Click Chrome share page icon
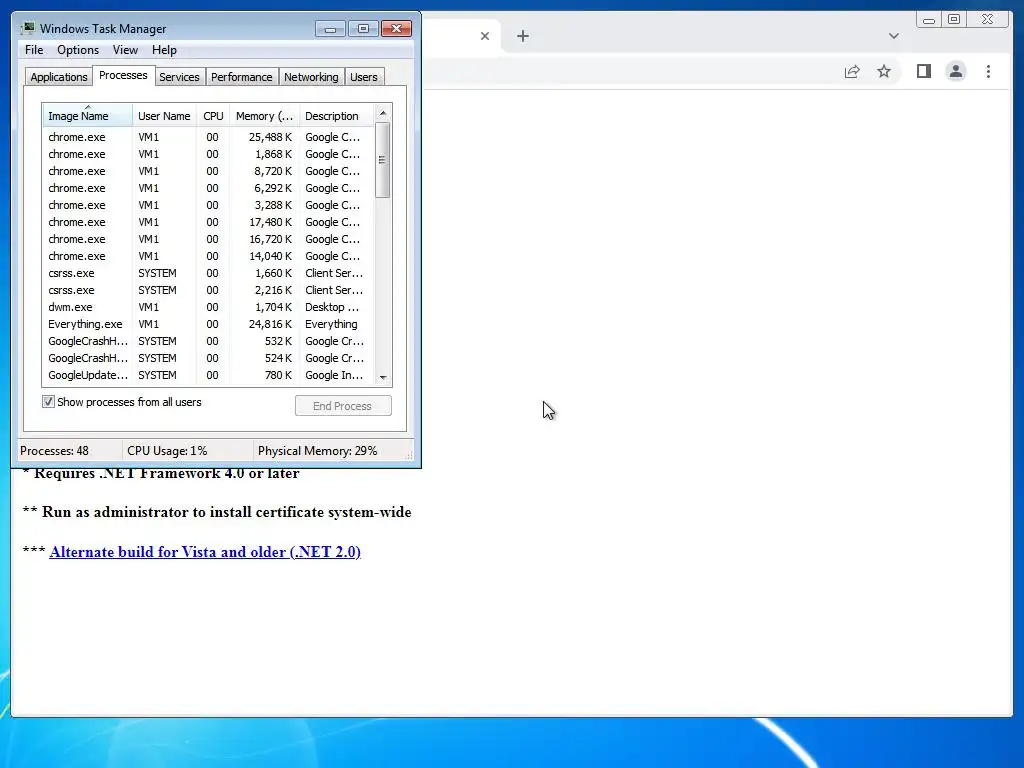The width and height of the screenshot is (1024, 768). 852,72
